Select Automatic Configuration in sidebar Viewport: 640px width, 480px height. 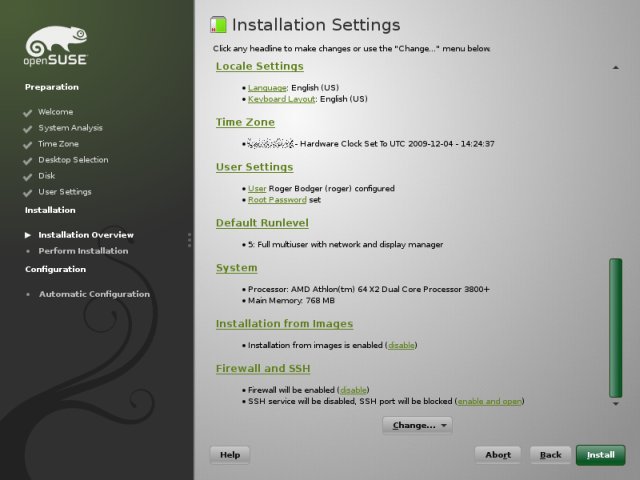94,294
